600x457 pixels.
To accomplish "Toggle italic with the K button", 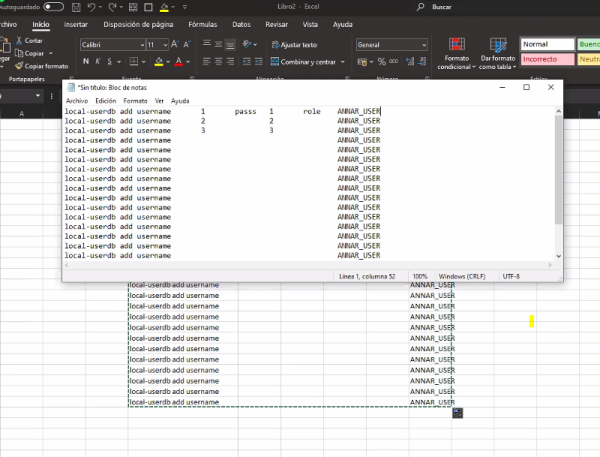I will pyautogui.click(x=98, y=61).
